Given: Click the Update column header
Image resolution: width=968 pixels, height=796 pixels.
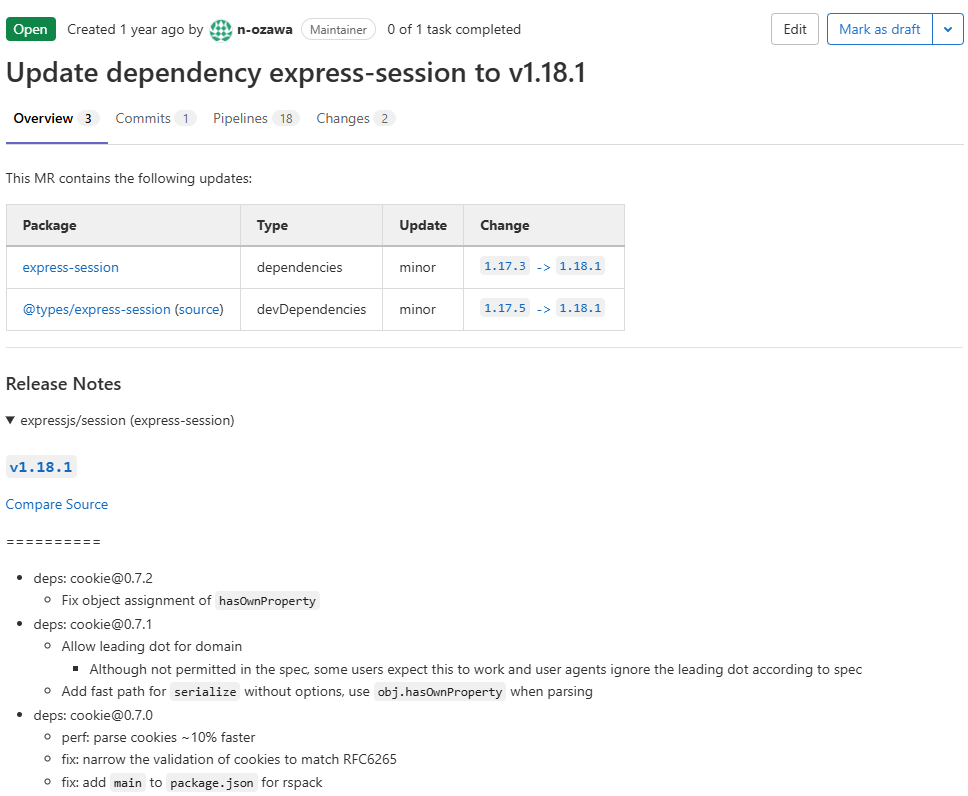Looking at the screenshot, I should 423,225.
